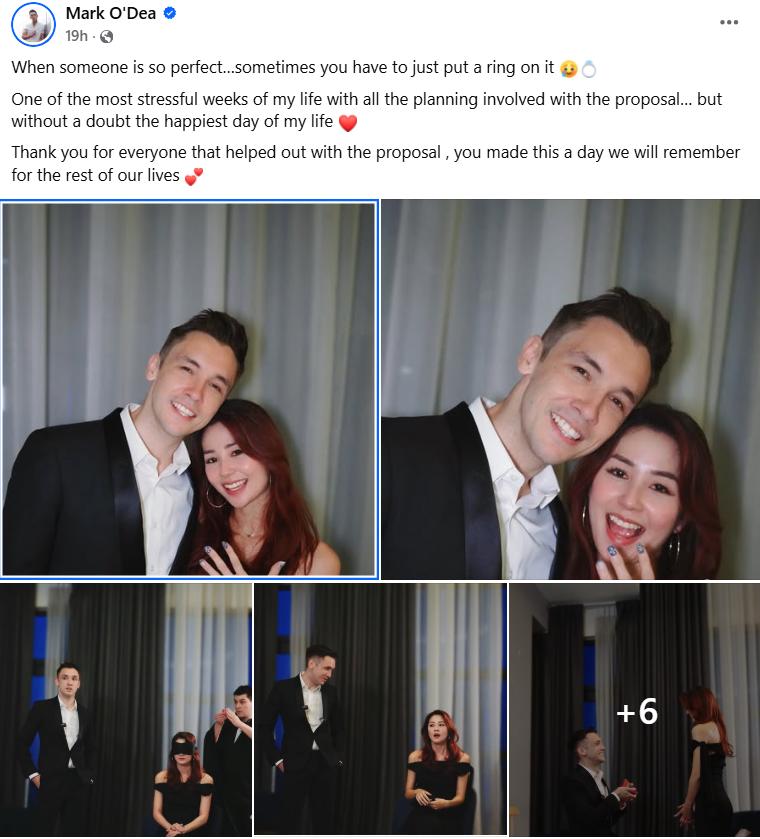The image size is (760, 839).
Task: Click the globe public audience icon
Action: [107, 36]
